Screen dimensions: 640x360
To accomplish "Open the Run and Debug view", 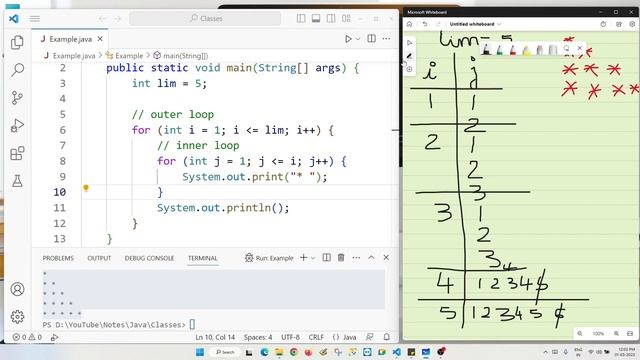I will pyautogui.click(x=17, y=125).
